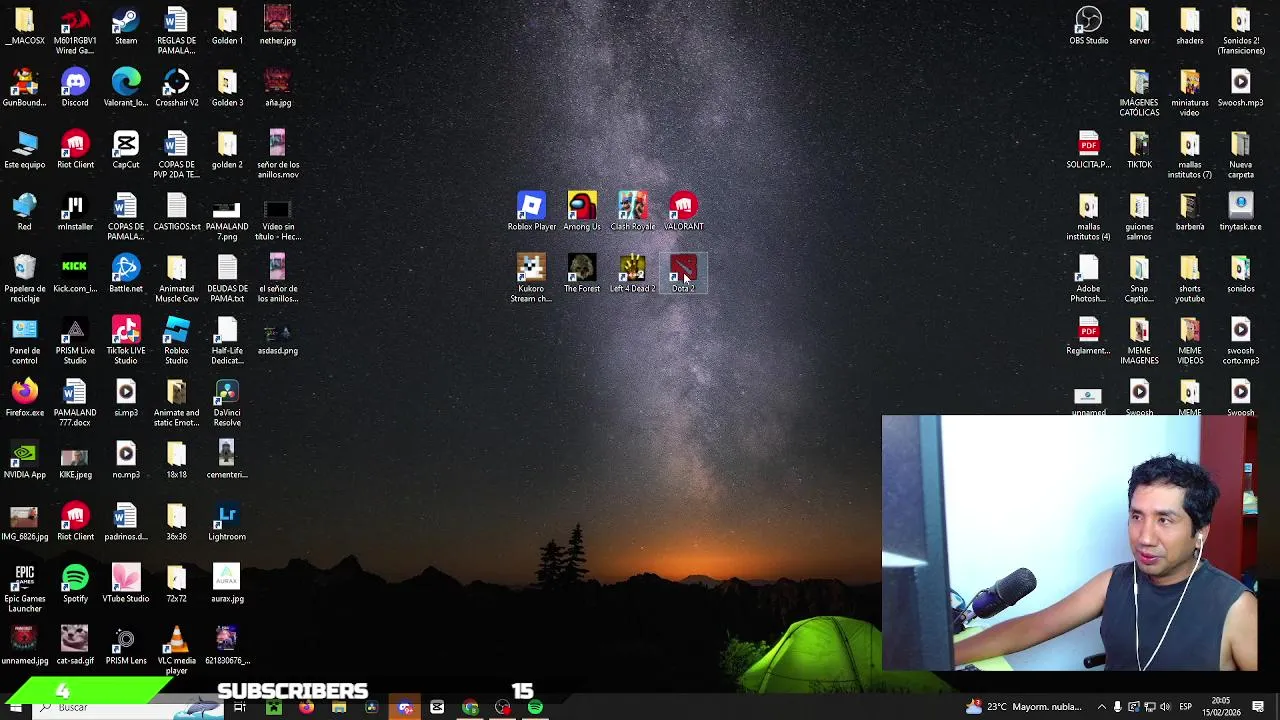
Task: Select the guiones salmos folder
Action: (x=1139, y=217)
